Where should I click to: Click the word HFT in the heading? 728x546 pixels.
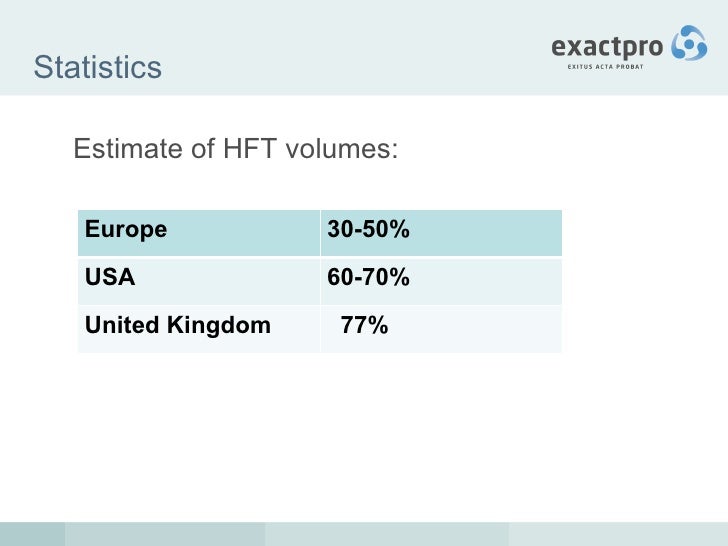pos(250,149)
